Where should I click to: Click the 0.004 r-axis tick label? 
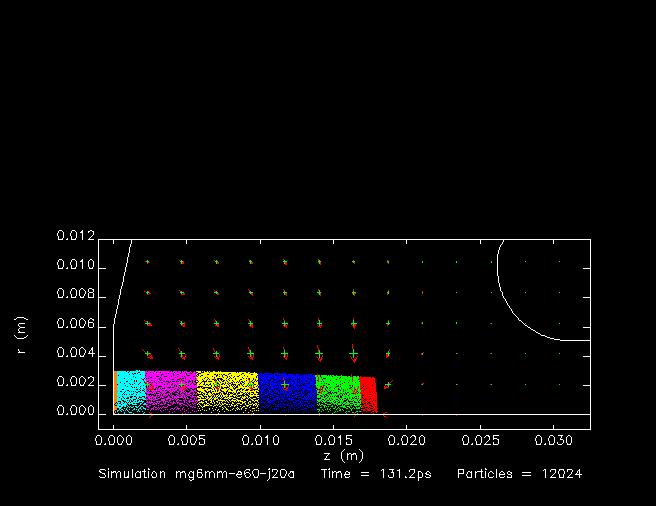76,353
